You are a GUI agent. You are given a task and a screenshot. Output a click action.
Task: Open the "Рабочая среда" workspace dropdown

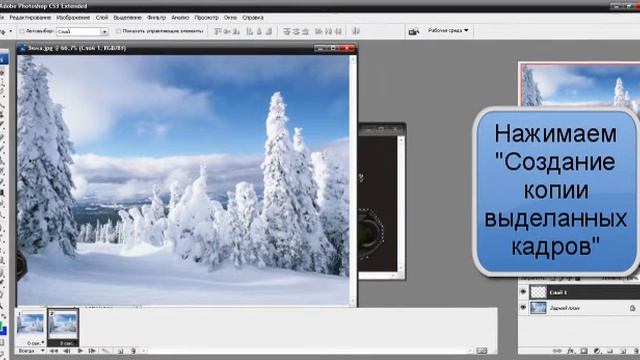click(x=448, y=31)
